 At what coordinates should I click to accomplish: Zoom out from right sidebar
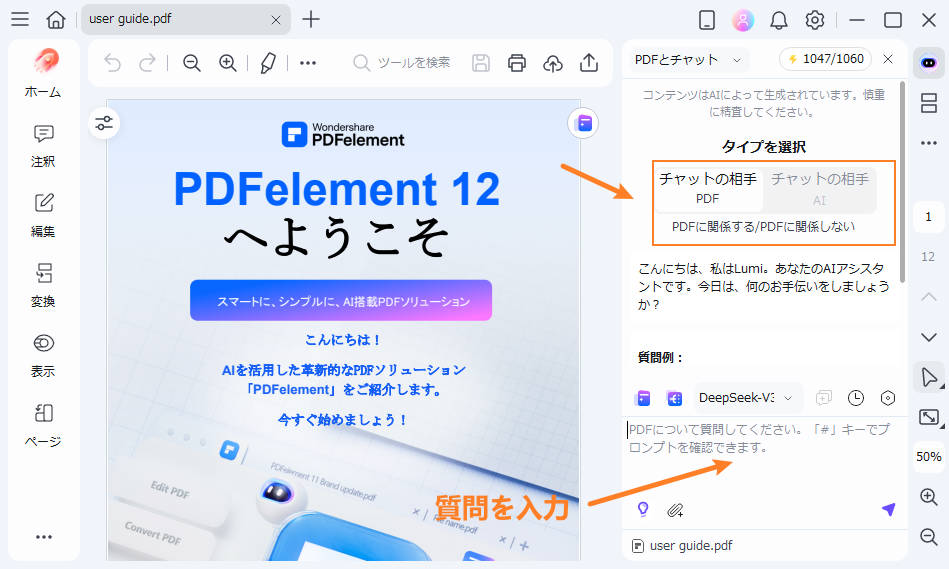tap(928, 537)
